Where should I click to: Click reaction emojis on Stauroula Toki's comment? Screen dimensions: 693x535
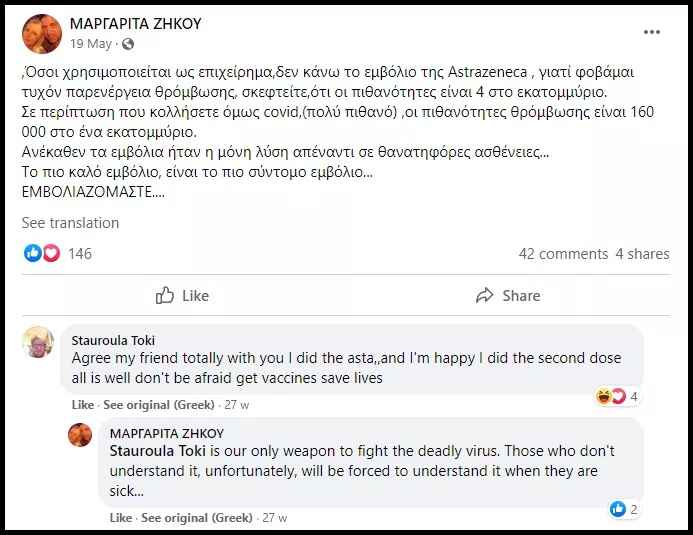610,397
